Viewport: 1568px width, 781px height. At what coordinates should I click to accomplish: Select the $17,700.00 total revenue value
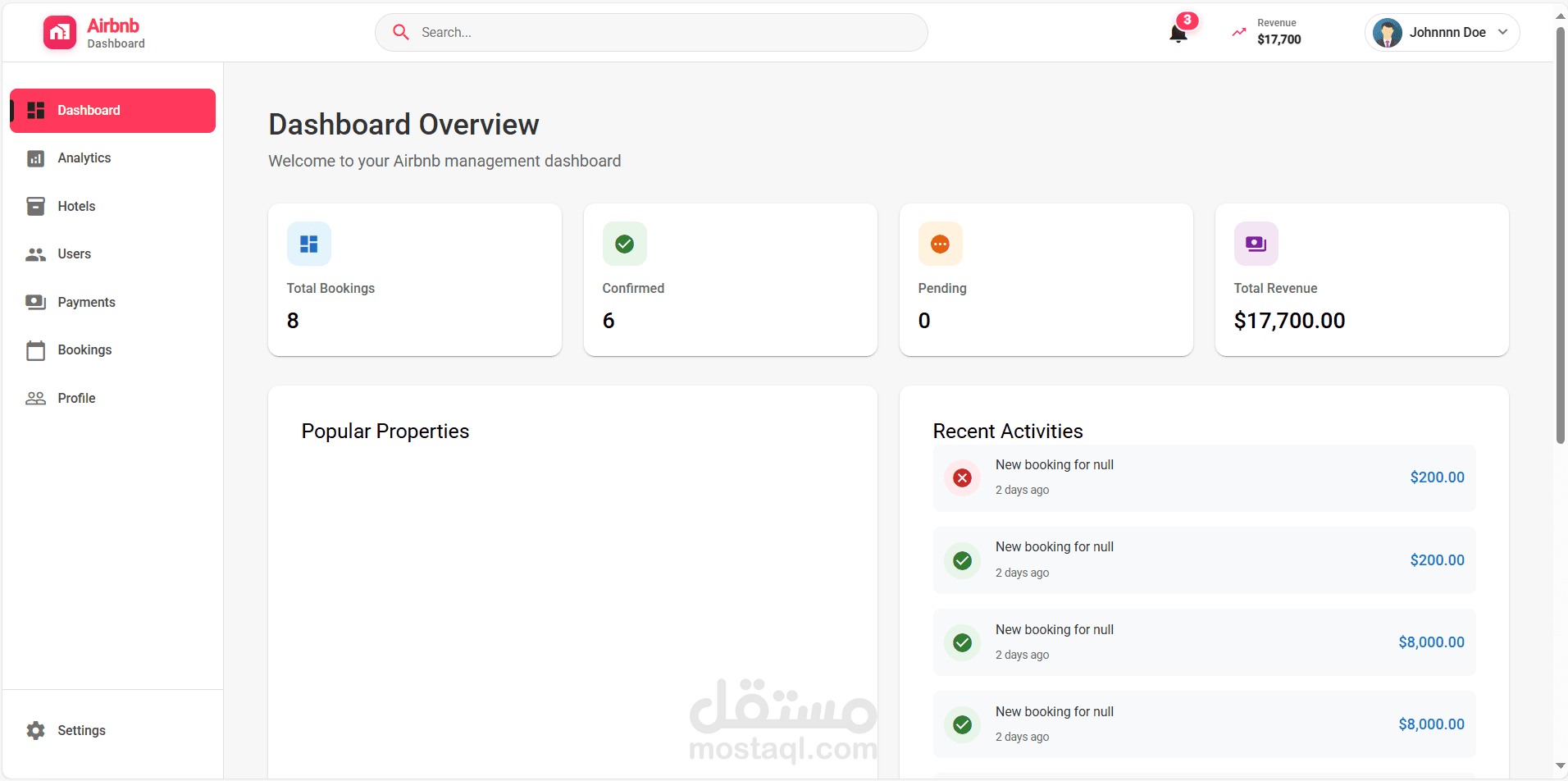[x=1289, y=321]
